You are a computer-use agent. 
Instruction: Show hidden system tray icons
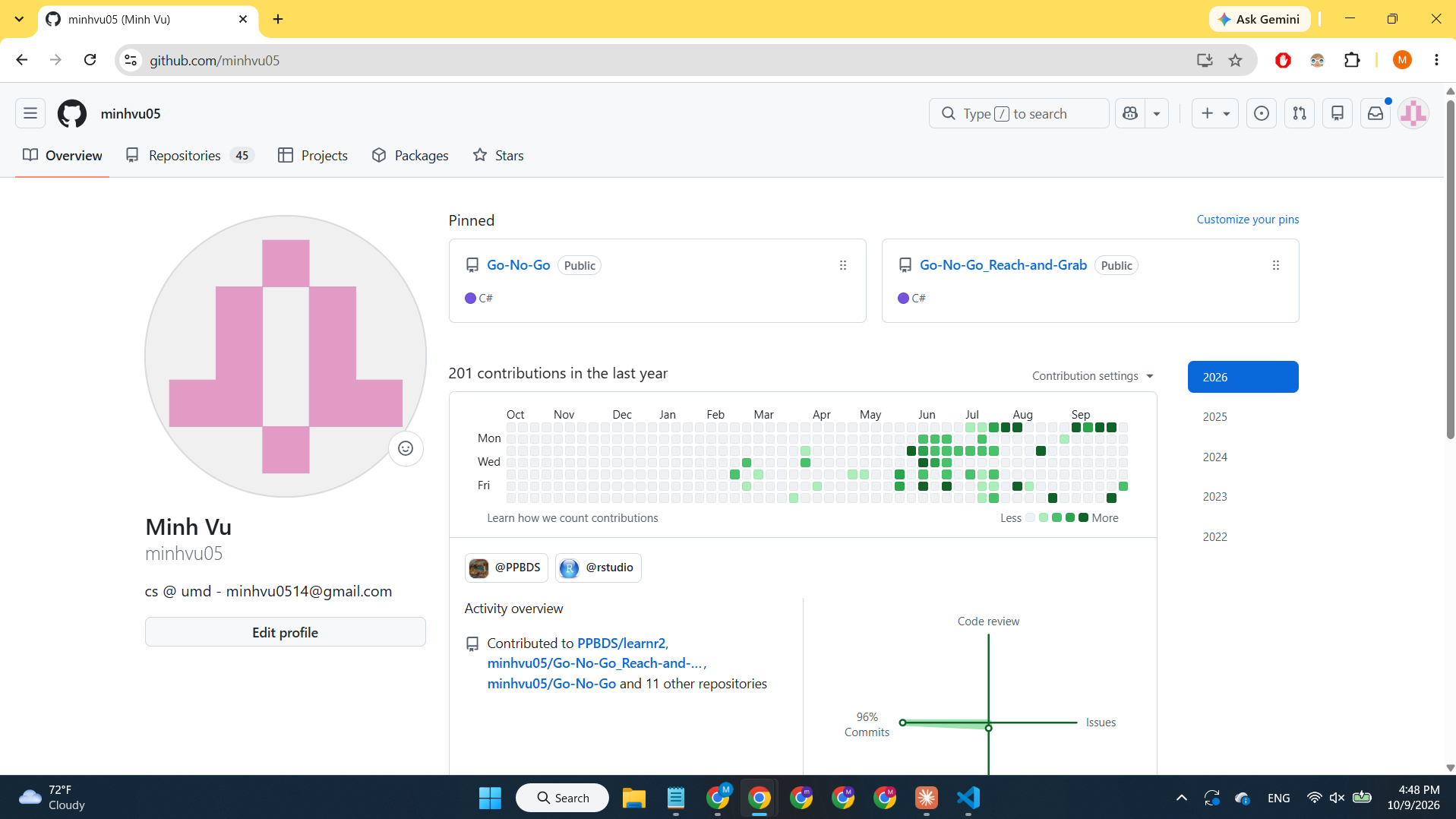[x=1182, y=798]
